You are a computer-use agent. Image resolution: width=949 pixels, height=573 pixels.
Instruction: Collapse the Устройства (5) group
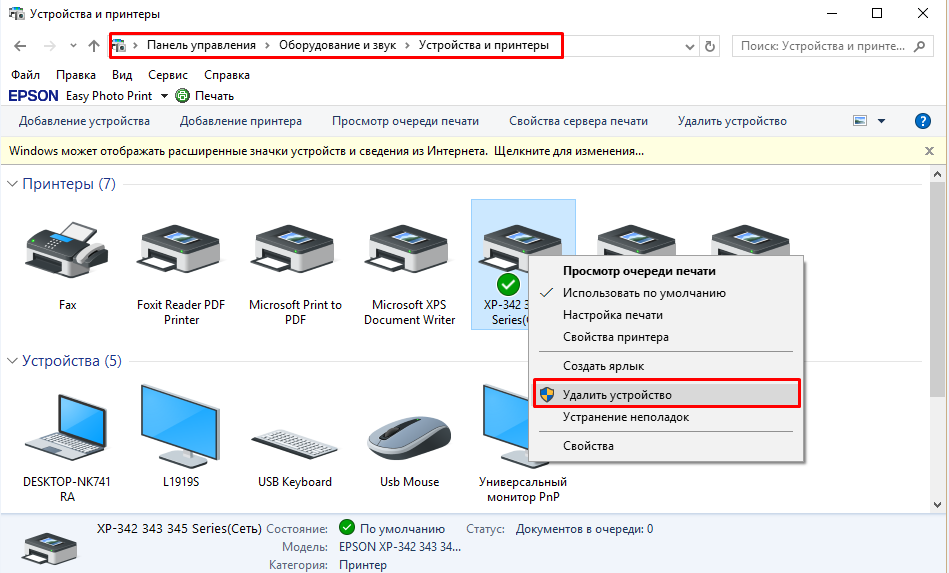tap(12, 361)
